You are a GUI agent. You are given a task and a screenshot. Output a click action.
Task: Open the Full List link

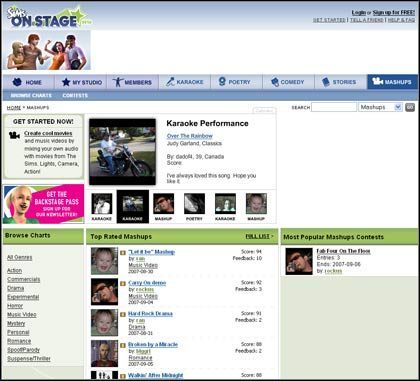click(259, 236)
